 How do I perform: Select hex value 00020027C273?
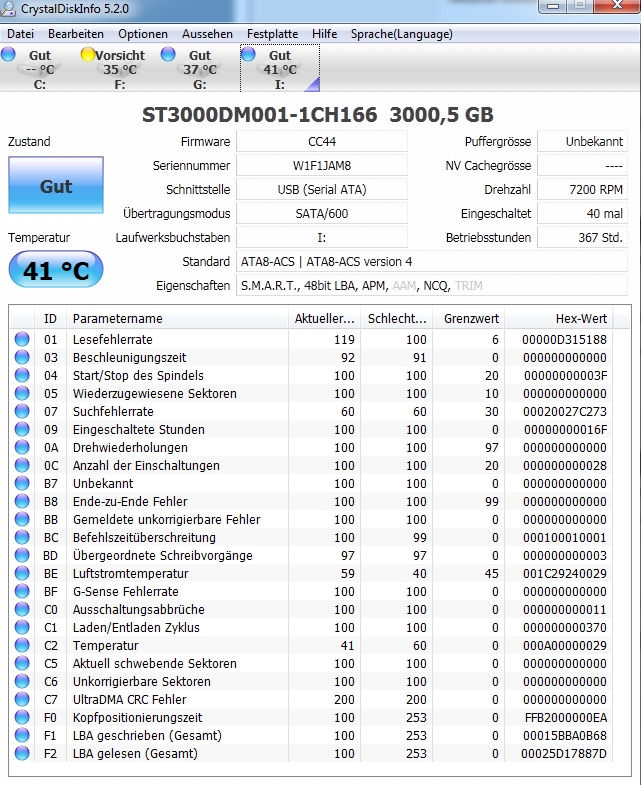(564, 412)
